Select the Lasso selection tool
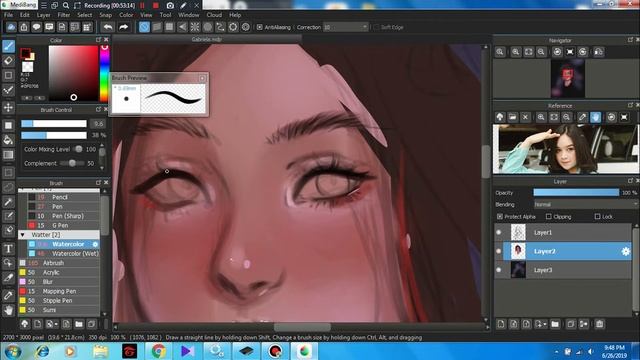 click(x=9, y=187)
